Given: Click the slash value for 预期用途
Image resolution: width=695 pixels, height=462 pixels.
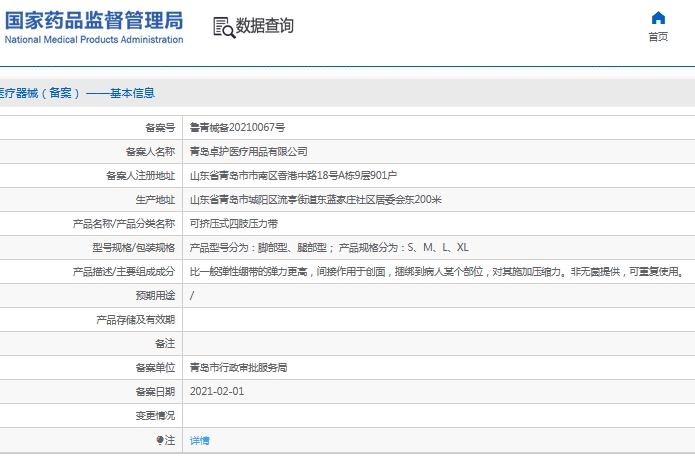Looking at the screenshot, I should coord(192,295).
